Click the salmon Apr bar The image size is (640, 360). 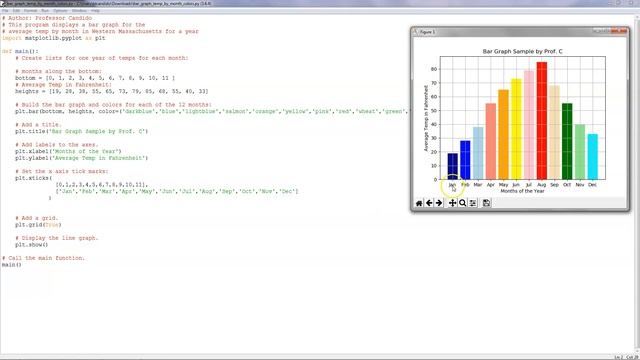coord(491,141)
